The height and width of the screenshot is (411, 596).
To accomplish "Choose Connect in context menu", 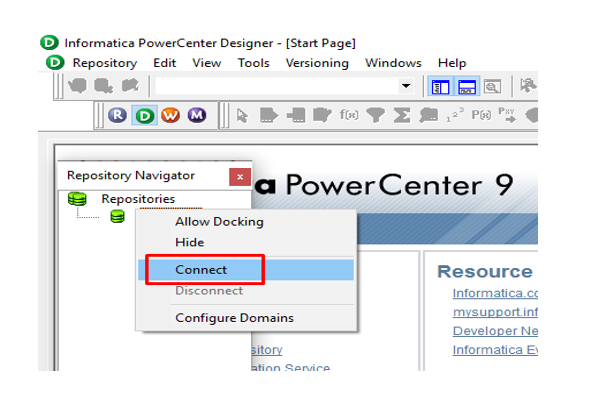I will pos(246,270).
